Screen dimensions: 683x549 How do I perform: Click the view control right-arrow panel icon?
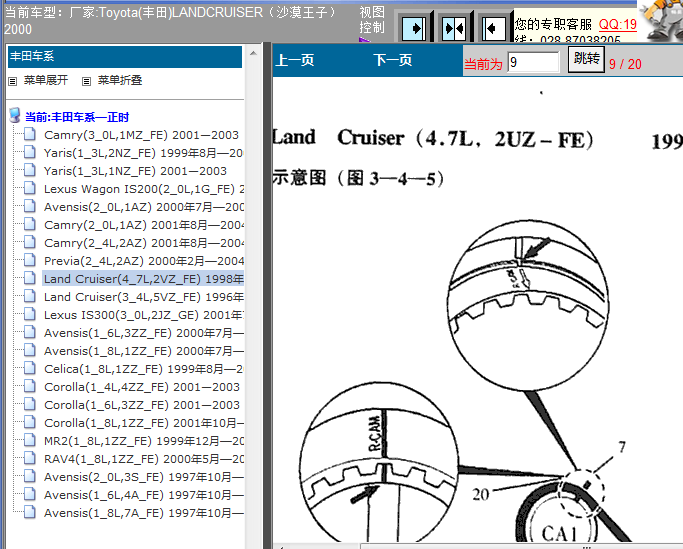tap(413, 28)
